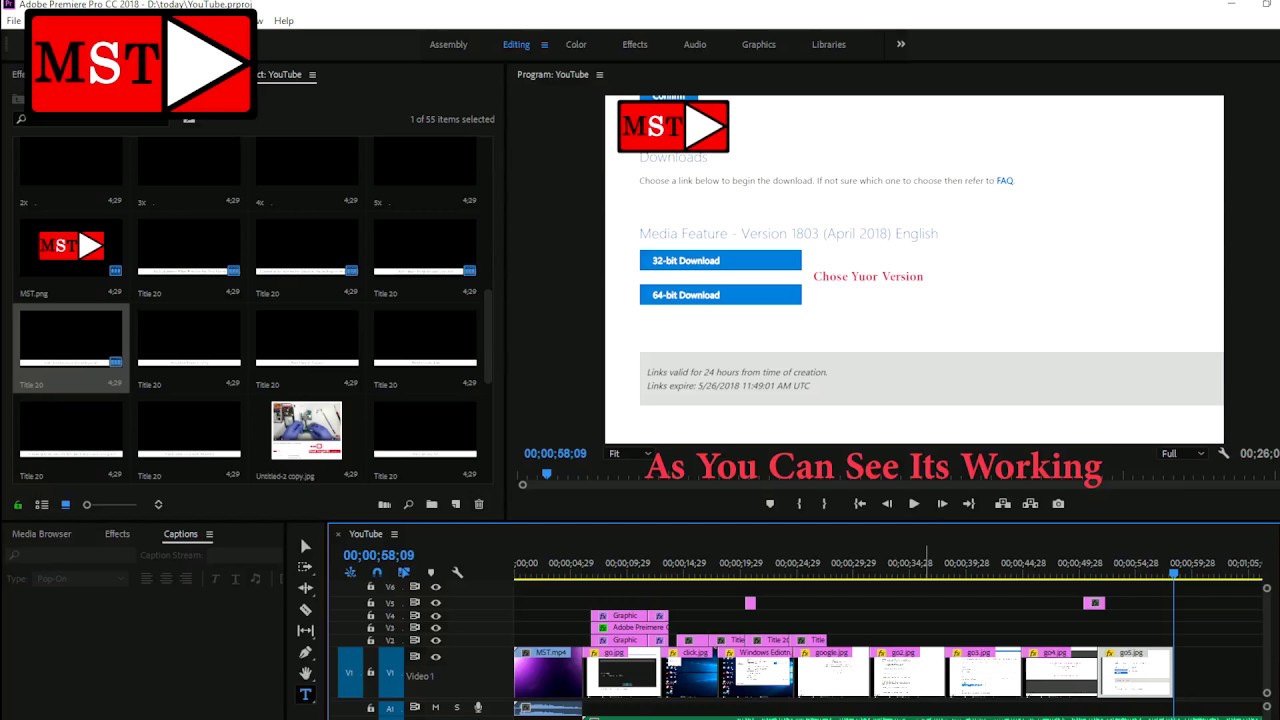Select the Type tool
The width and height of the screenshot is (1280, 720).
305,694
